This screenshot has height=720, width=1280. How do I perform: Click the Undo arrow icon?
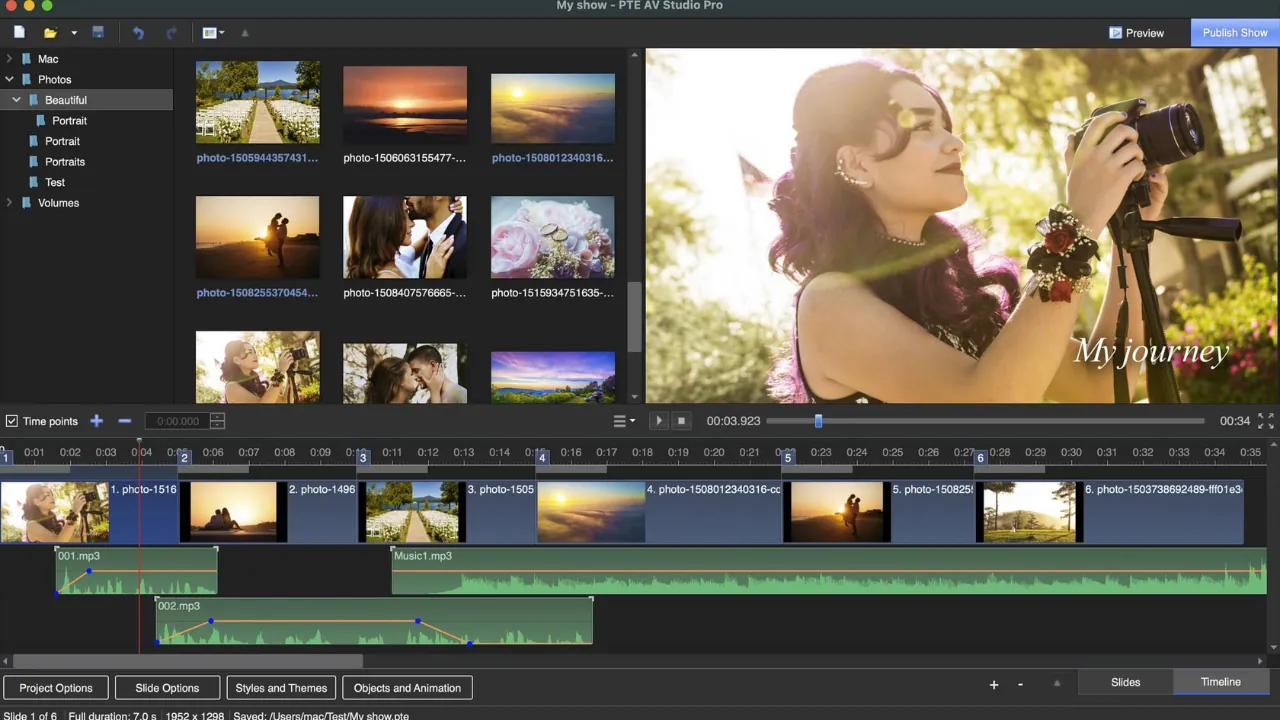pyautogui.click(x=138, y=33)
